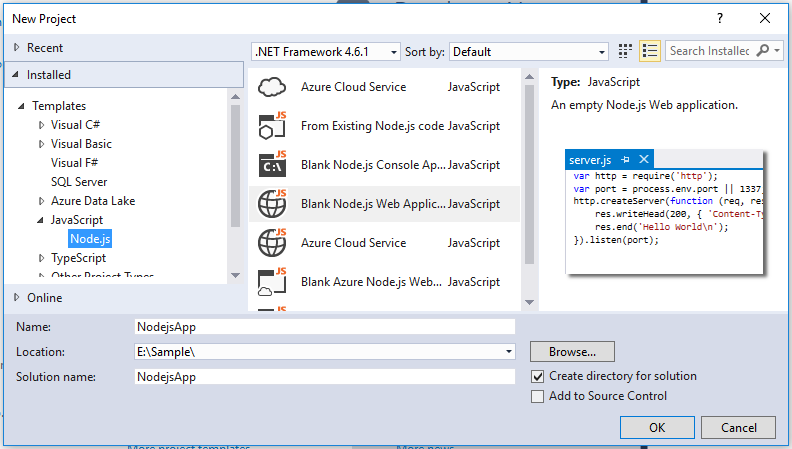Close the server.js preview tab

pyautogui.click(x=644, y=160)
